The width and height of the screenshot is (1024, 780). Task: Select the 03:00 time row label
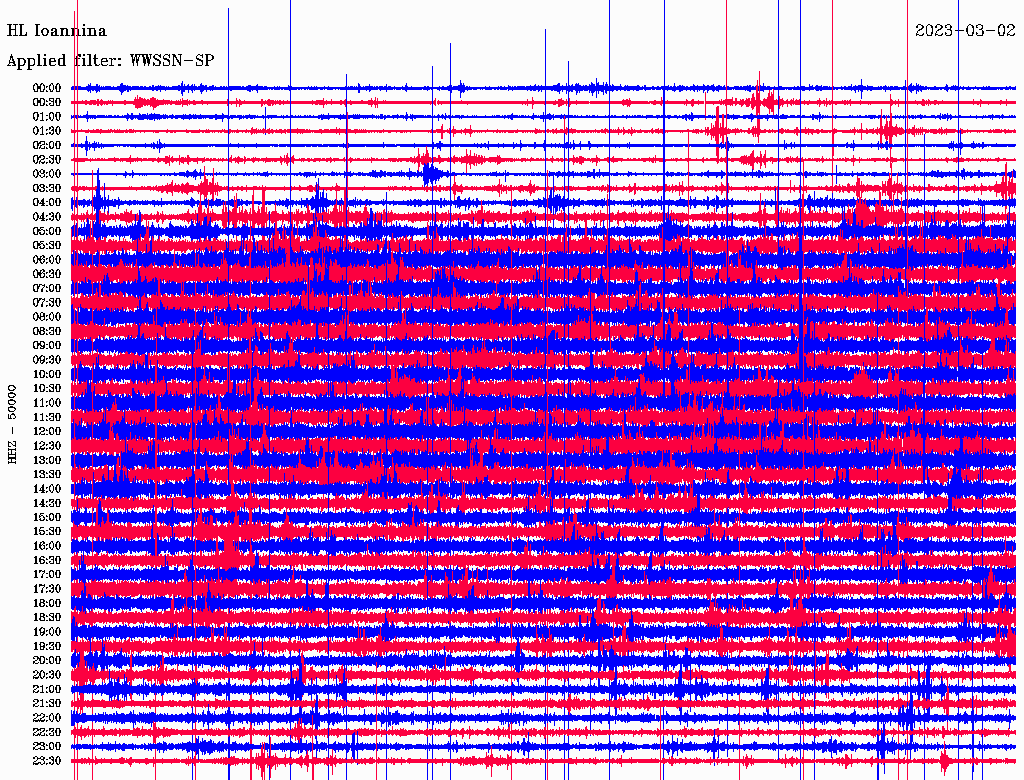(x=47, y=174)
